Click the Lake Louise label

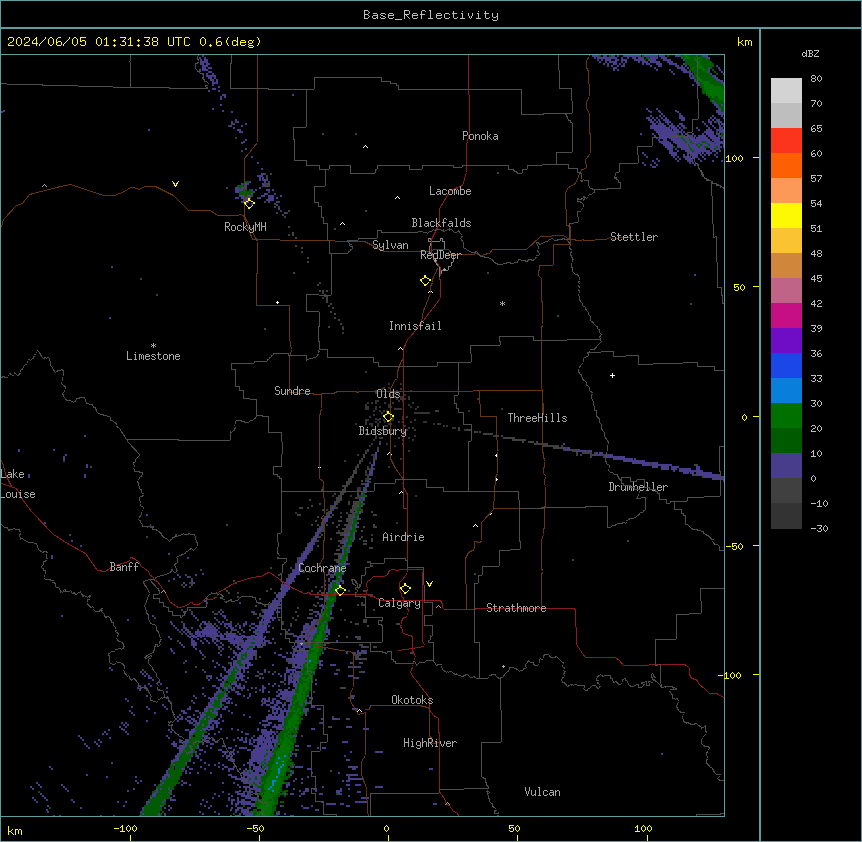click(18, 484)
